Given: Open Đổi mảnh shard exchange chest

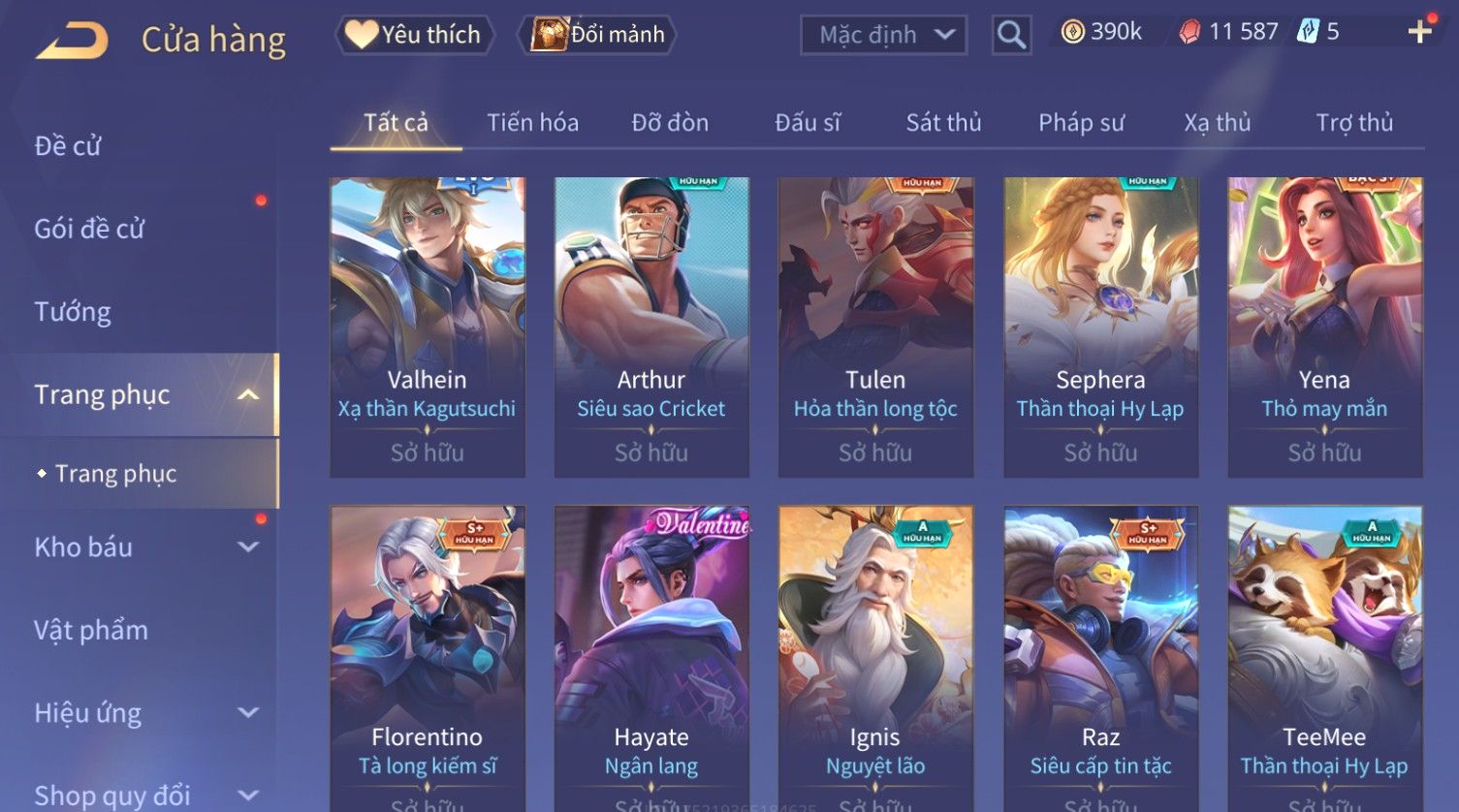Looking at the screenshot, I should [x=597, y=35].
